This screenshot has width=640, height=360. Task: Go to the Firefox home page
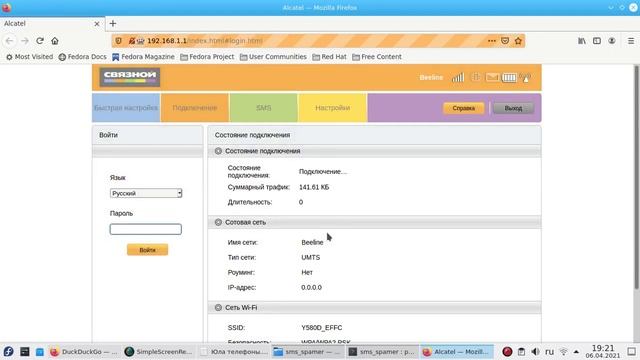click(55, 41)
